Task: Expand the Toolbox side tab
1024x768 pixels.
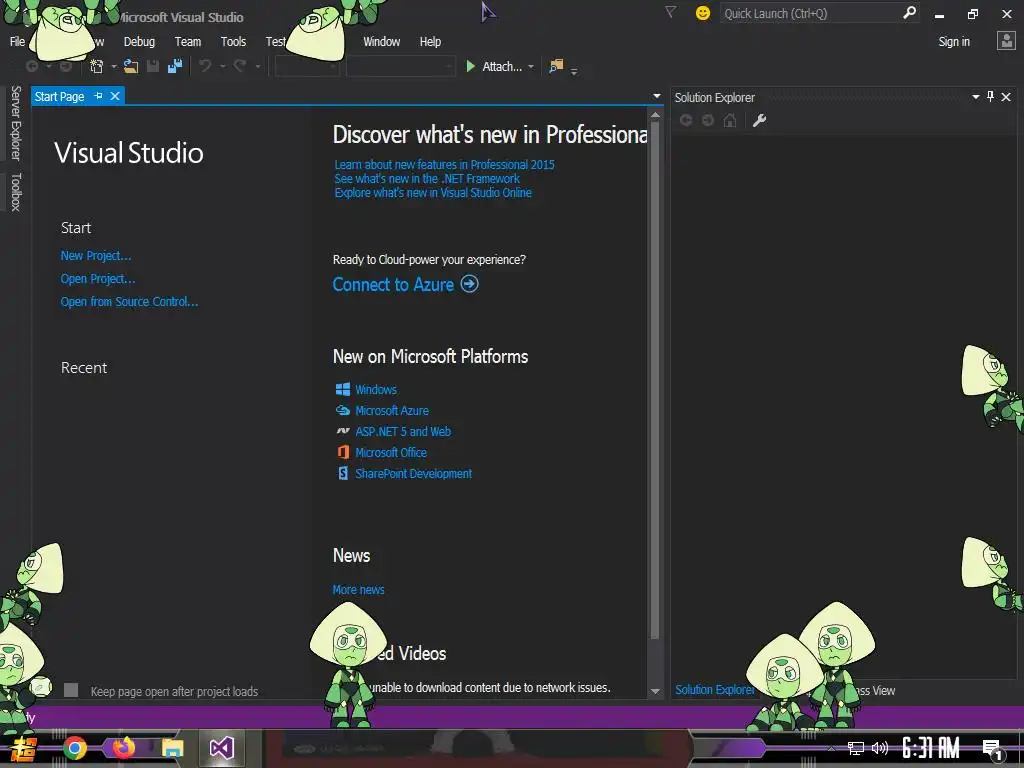Action: tap(16, 192)
